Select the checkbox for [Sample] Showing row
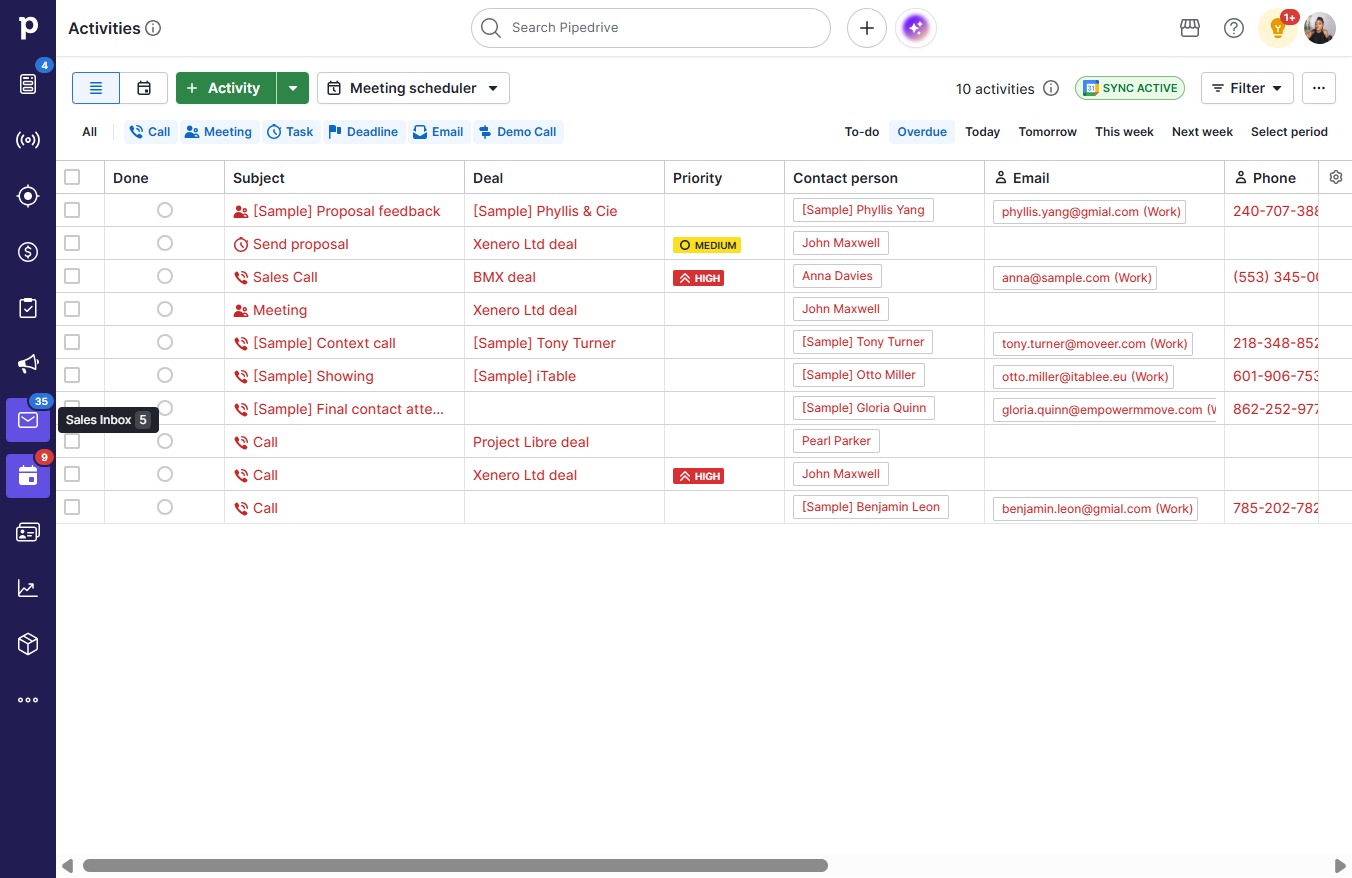Screen dimensions: 1352x878 point(72,375)
